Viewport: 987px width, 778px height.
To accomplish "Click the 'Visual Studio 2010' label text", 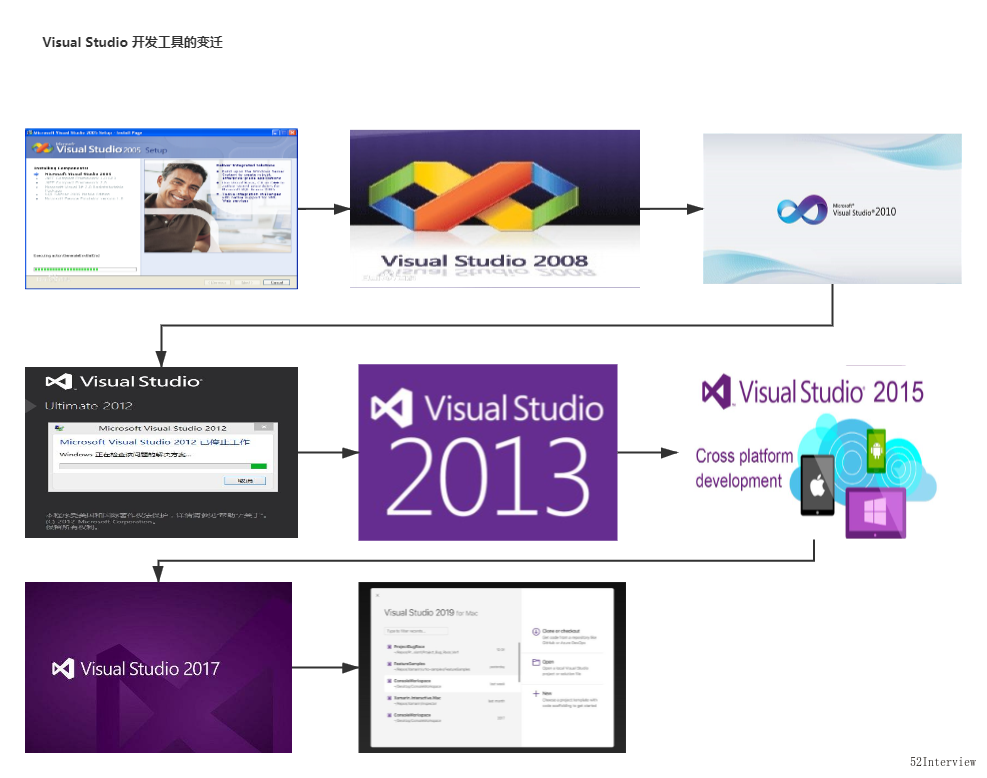I will [x=864, y=211].
